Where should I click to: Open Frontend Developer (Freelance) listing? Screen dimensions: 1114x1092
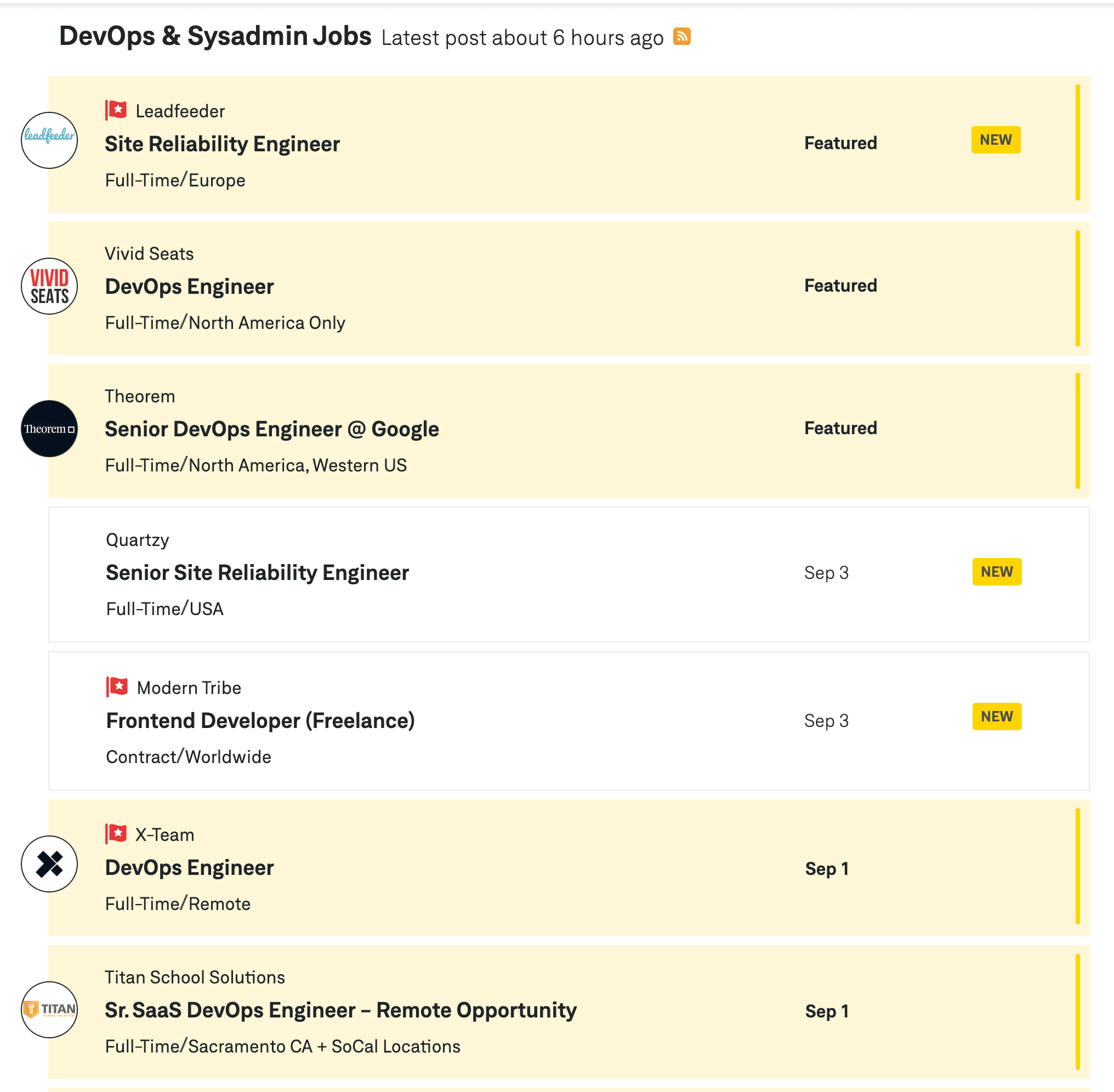(260, 720)
